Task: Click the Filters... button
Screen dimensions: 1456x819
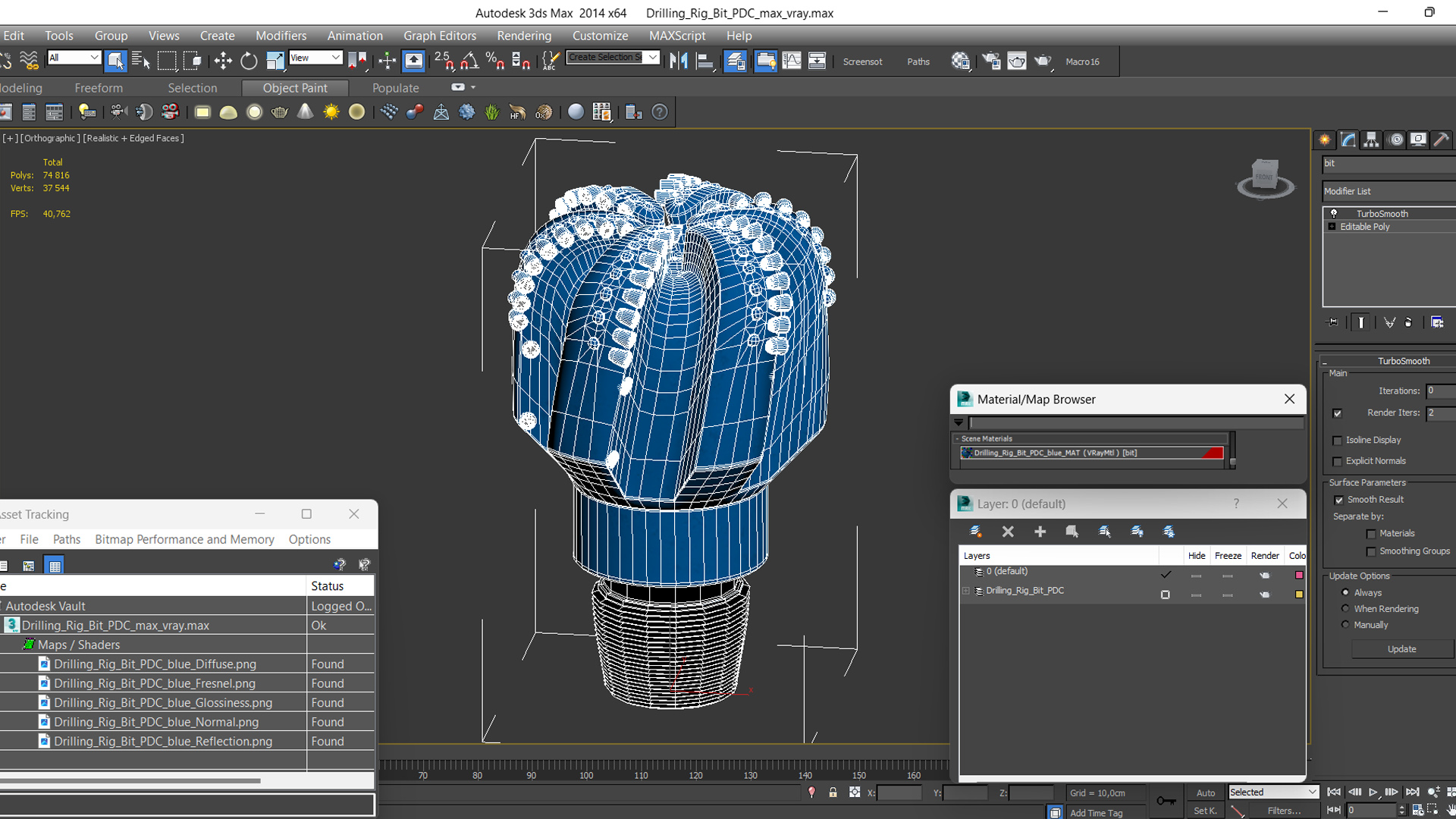Action: tap(1284, 811)
